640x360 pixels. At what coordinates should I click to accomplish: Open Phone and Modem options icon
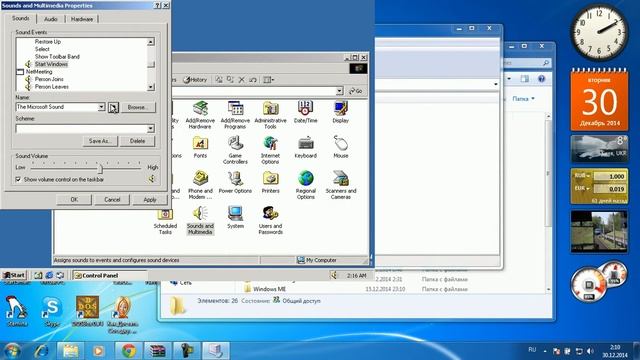tap(200, 185)
